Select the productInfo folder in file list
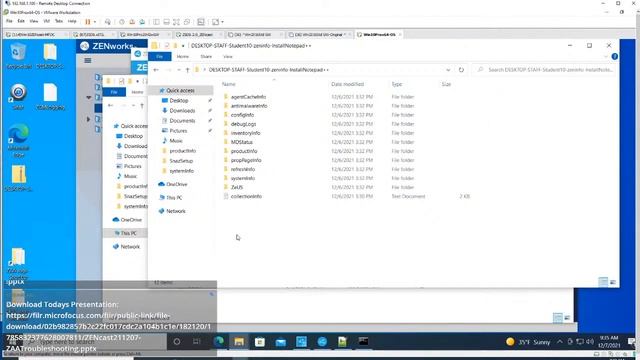Image resolution: width=640 pixels, height=360 pixels. [244, 151]
